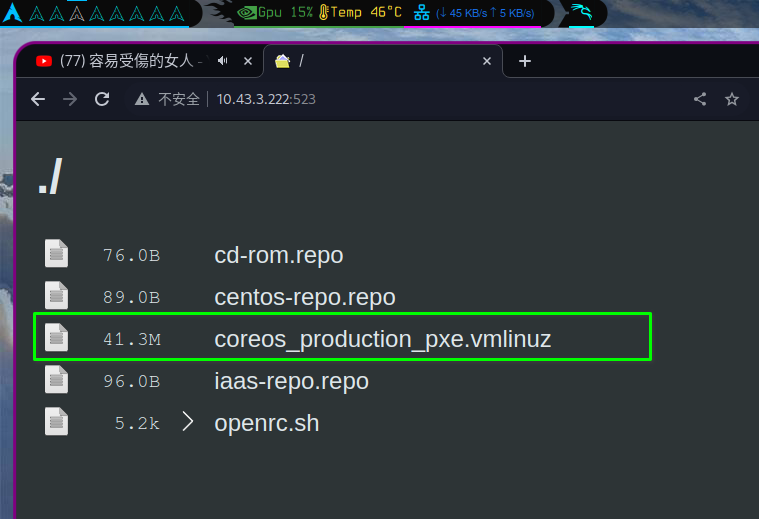Open a new browser tab

525,61
